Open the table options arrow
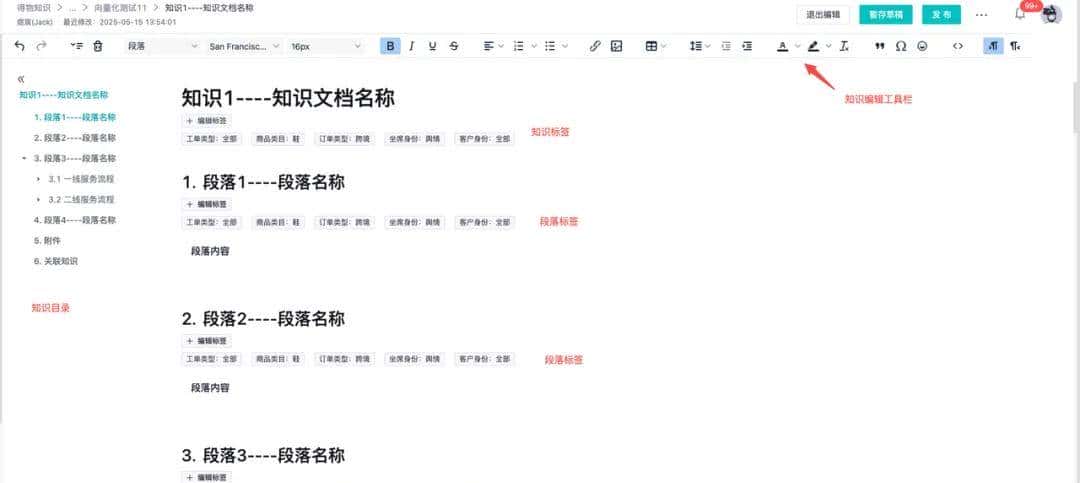The image size is (1080, 483). pyautogui.click(x=663, y=46)
